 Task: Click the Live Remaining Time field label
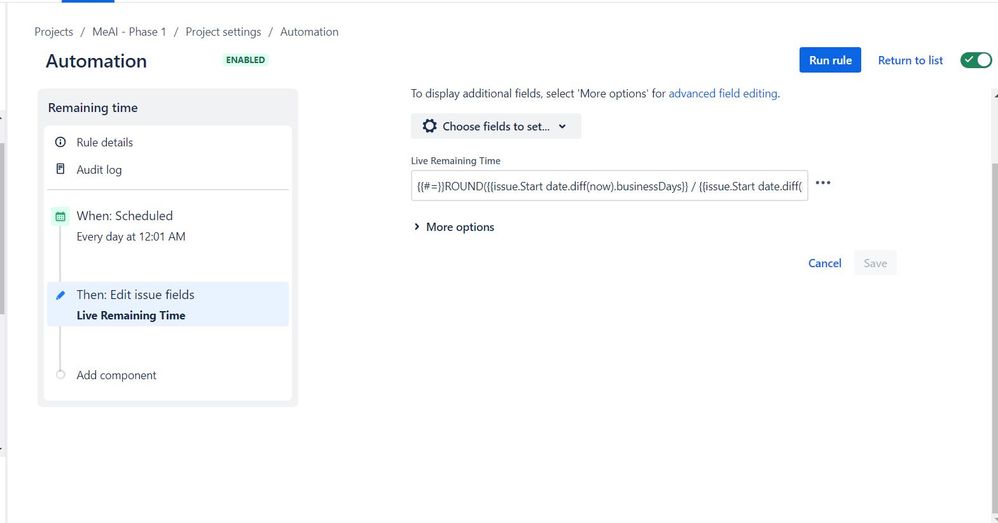[456, 161]
